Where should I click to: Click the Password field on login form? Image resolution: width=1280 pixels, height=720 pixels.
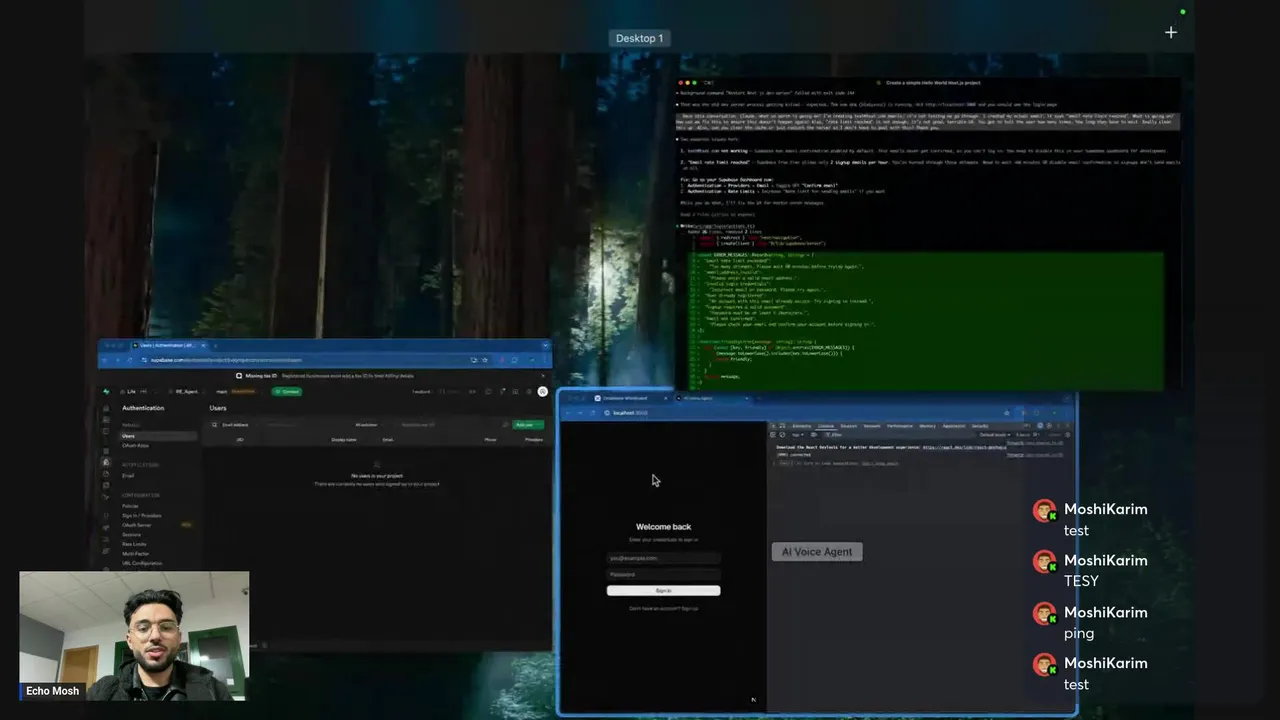(663, 574)
